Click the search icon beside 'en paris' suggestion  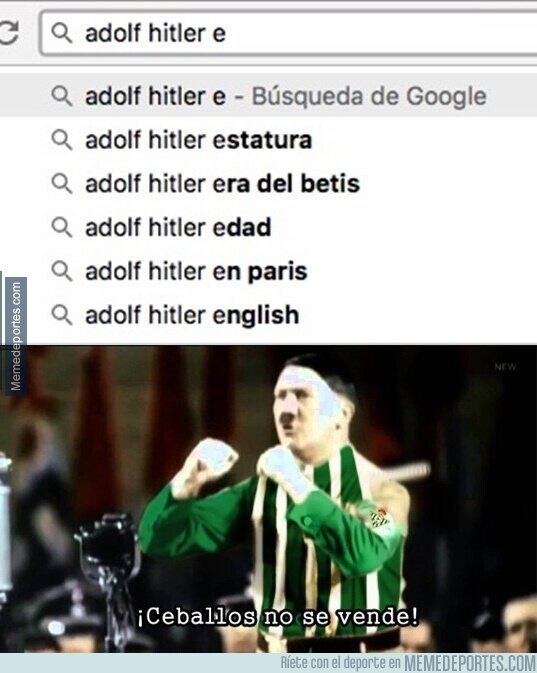click(62, 271)
